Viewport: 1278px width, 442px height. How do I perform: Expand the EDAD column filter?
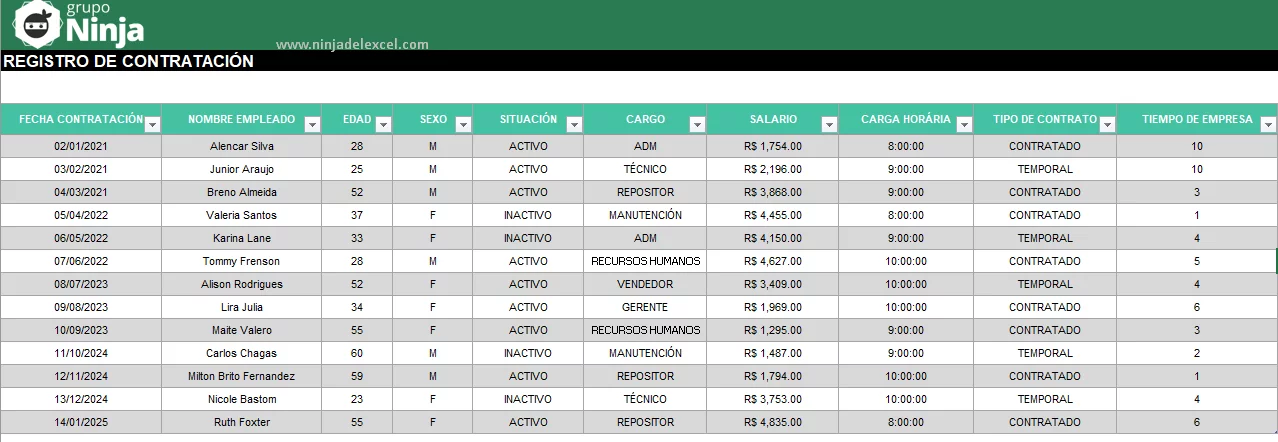(x=383, y=125)
